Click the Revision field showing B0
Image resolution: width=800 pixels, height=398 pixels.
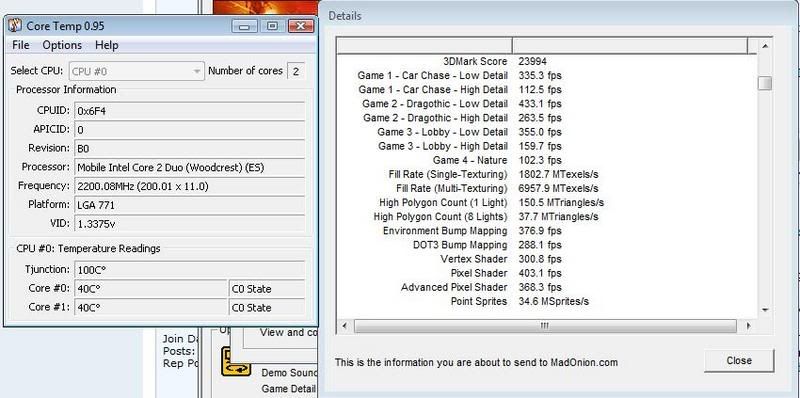point(190,148)
